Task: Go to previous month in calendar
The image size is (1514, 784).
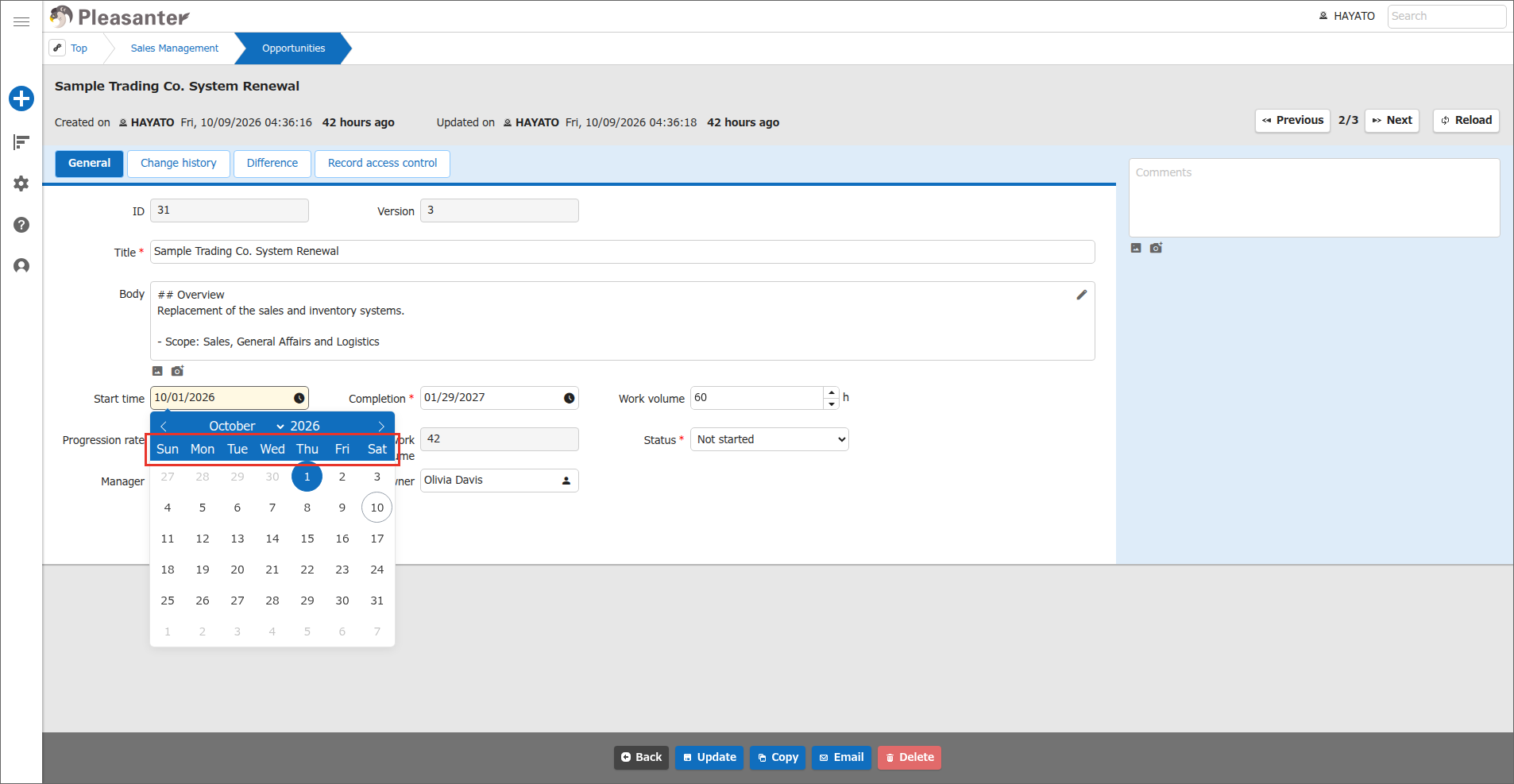Action: (x=164, y=427)
